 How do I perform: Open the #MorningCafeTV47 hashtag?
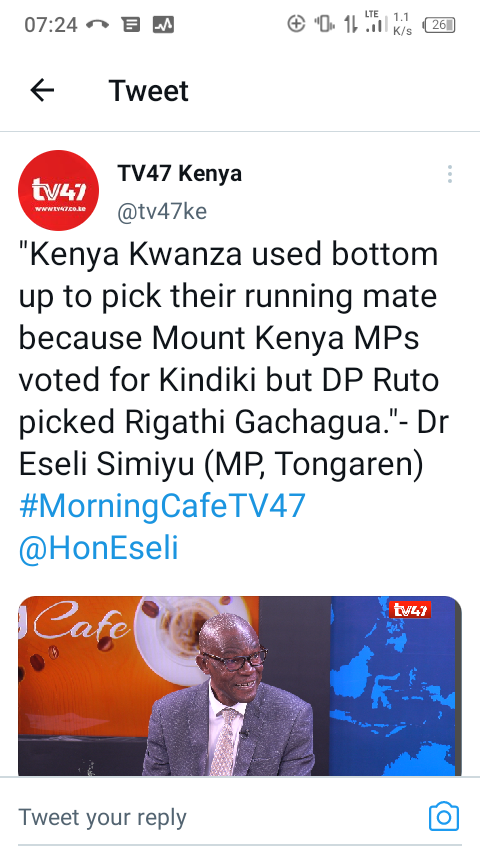tap(162, 506)
